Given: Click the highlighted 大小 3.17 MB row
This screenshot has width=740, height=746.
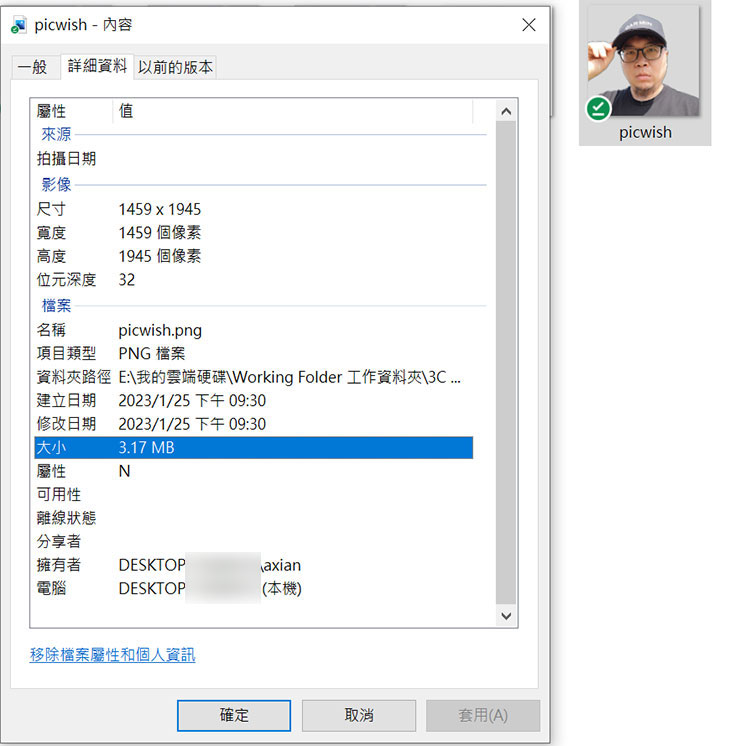Looking at the screenshot, I should coord(254,448).
